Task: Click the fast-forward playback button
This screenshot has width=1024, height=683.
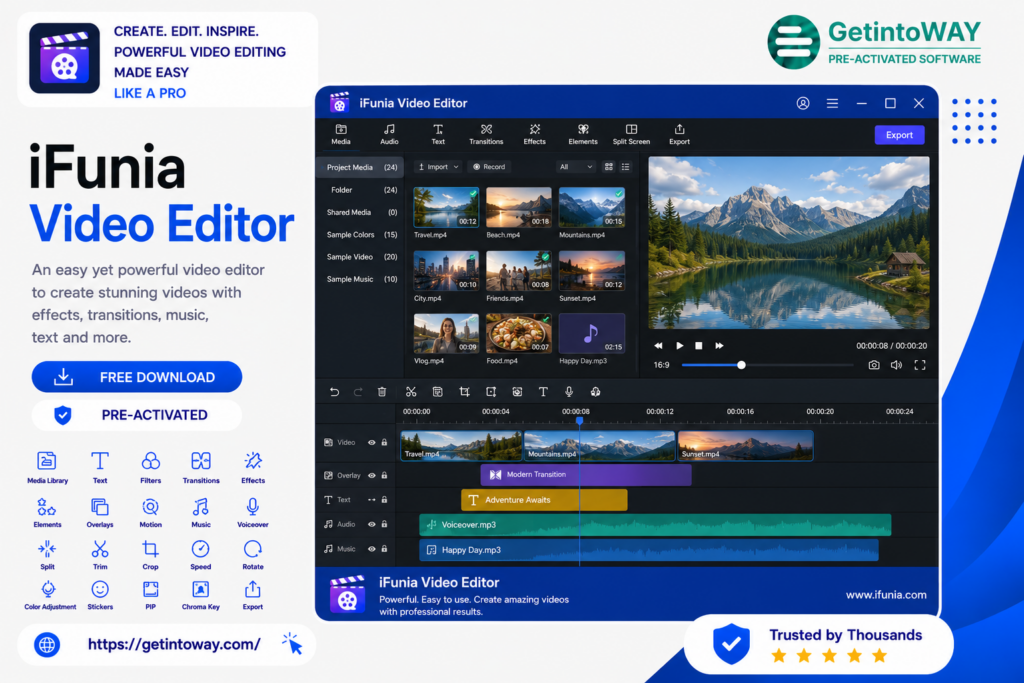Action: [719, 345]
